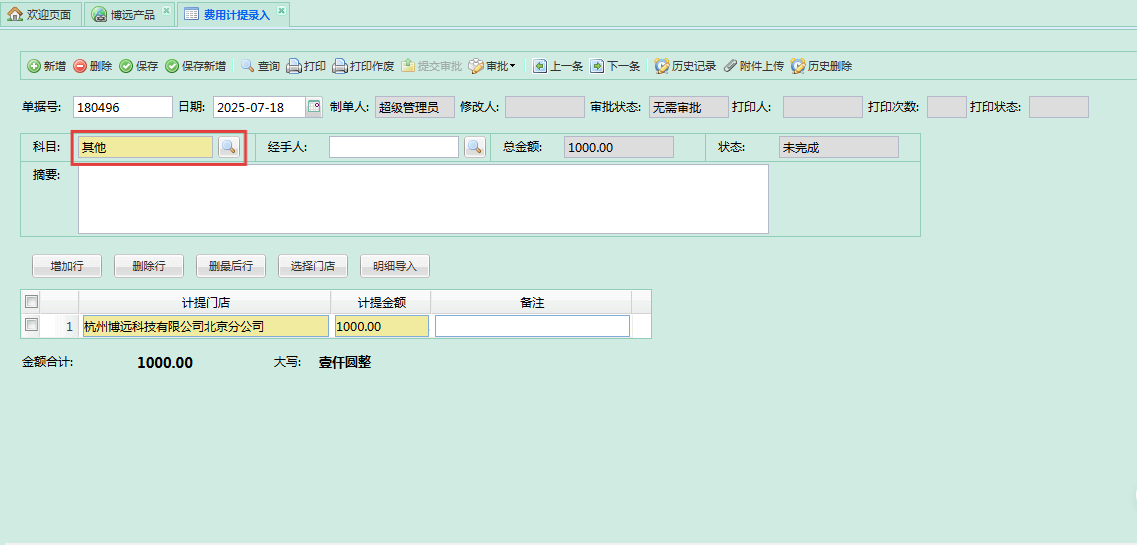
Task: Click the 审批状态 field showing 无需审批
Action: tap(689, 107)
